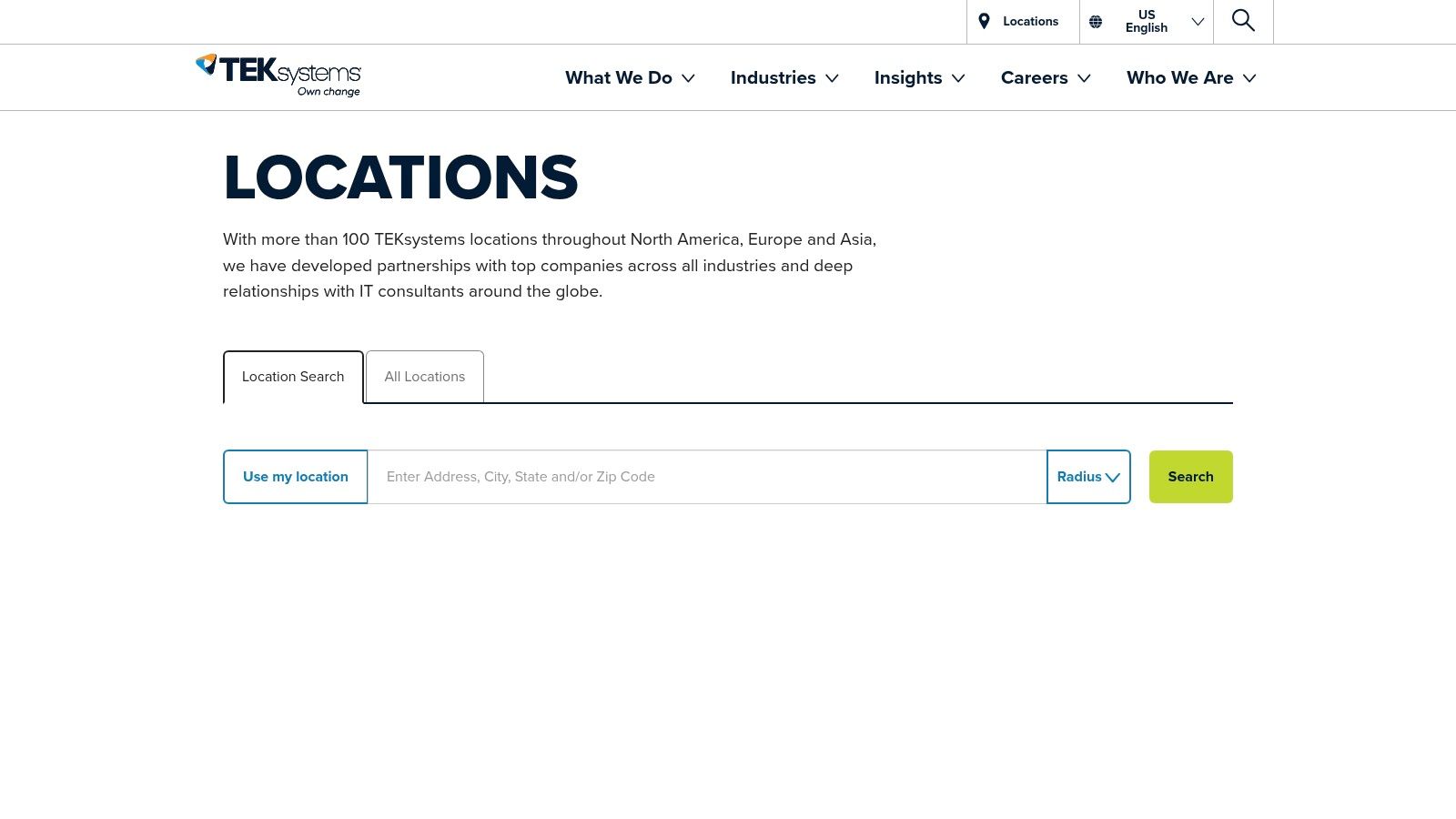Screen dimensions: 1456x819
Task: Click the paragraph starting 'With more than 100'
Action: [x=550, y=266]
